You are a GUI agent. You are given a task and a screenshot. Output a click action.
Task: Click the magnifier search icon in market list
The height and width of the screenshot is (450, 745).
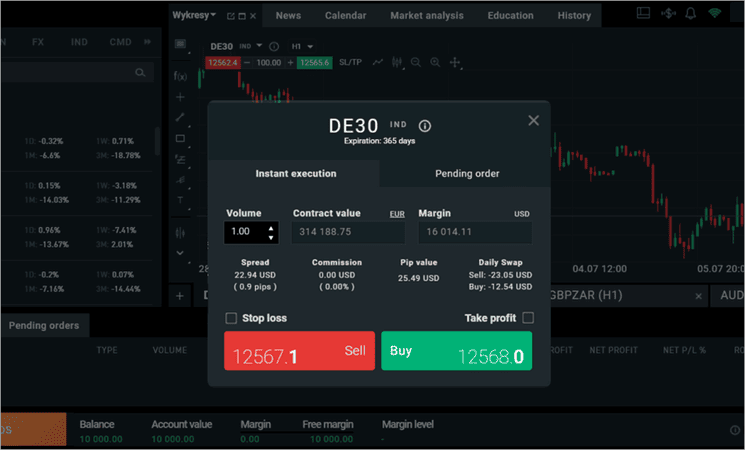[140, 73]
